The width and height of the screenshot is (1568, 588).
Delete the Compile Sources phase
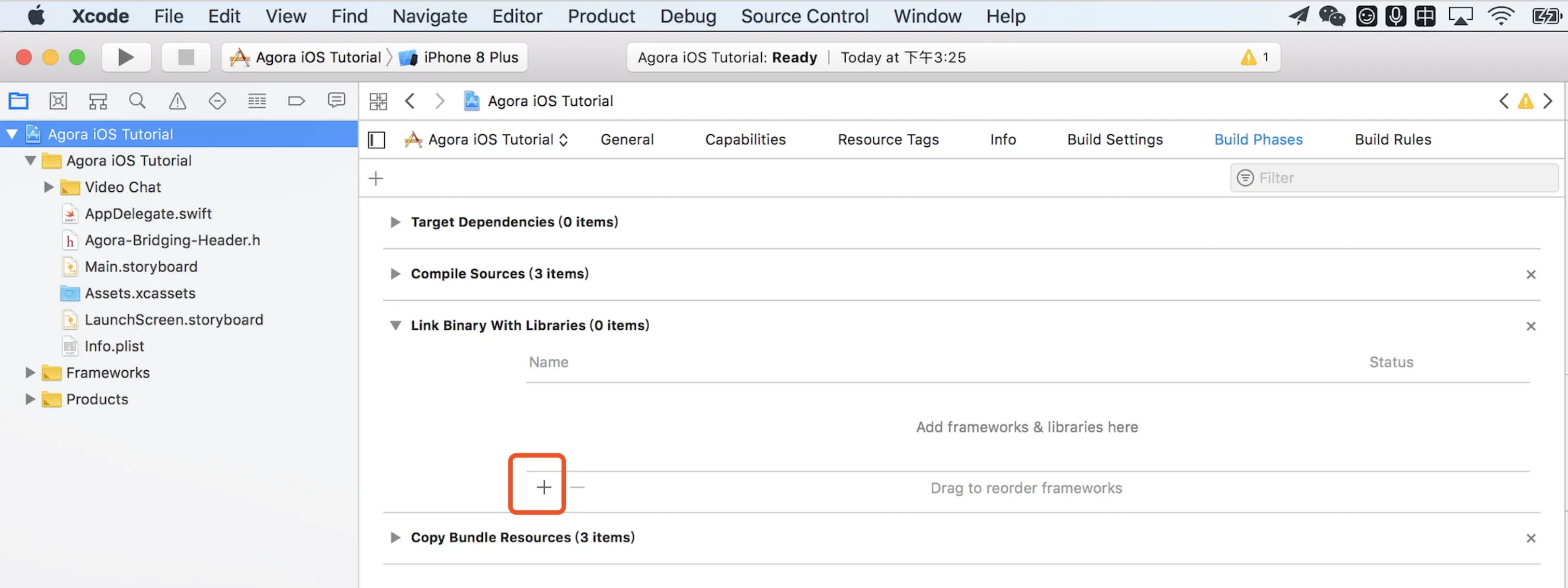point(1531,274)
